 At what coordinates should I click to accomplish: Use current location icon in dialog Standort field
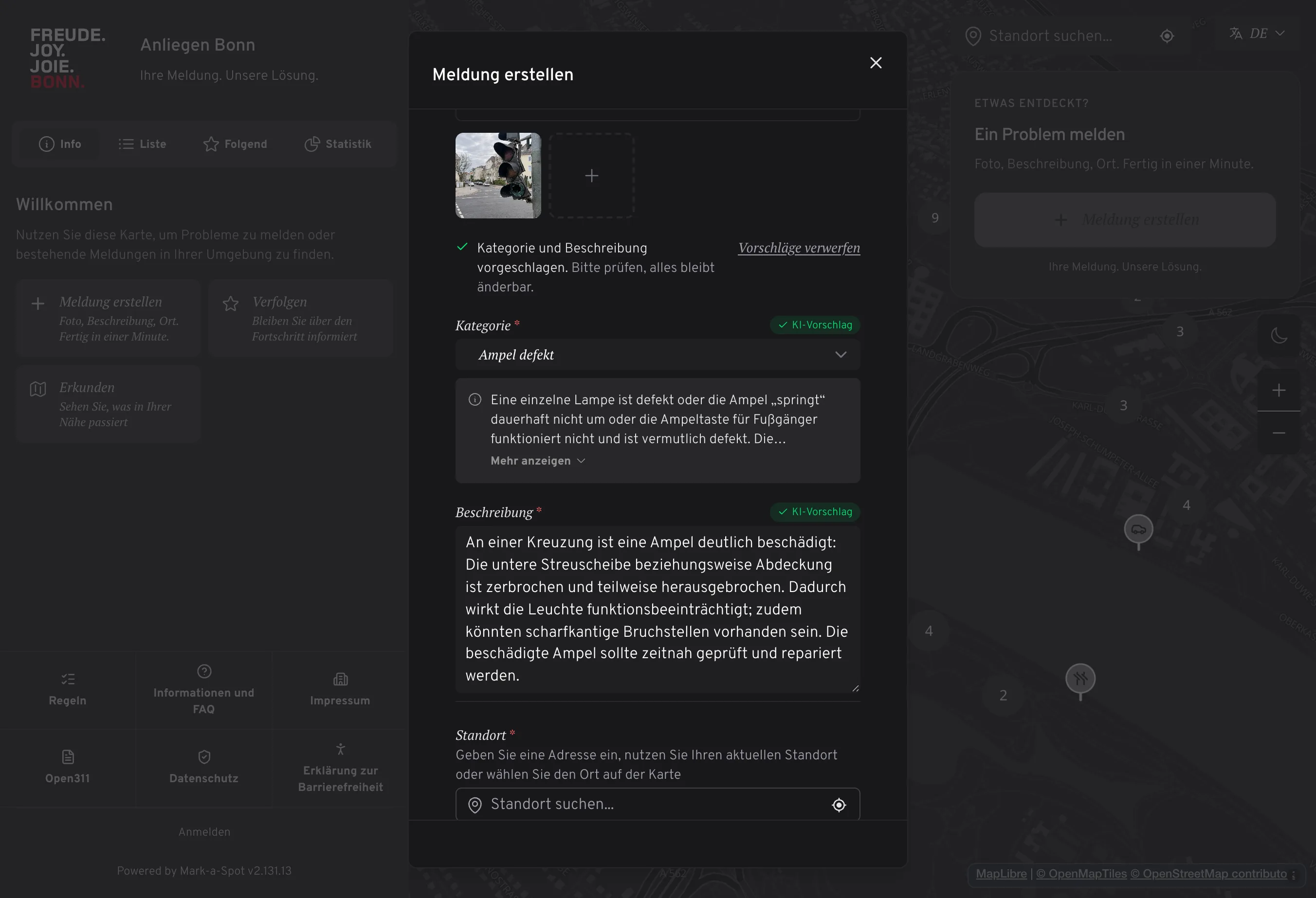tap(839, 805)
